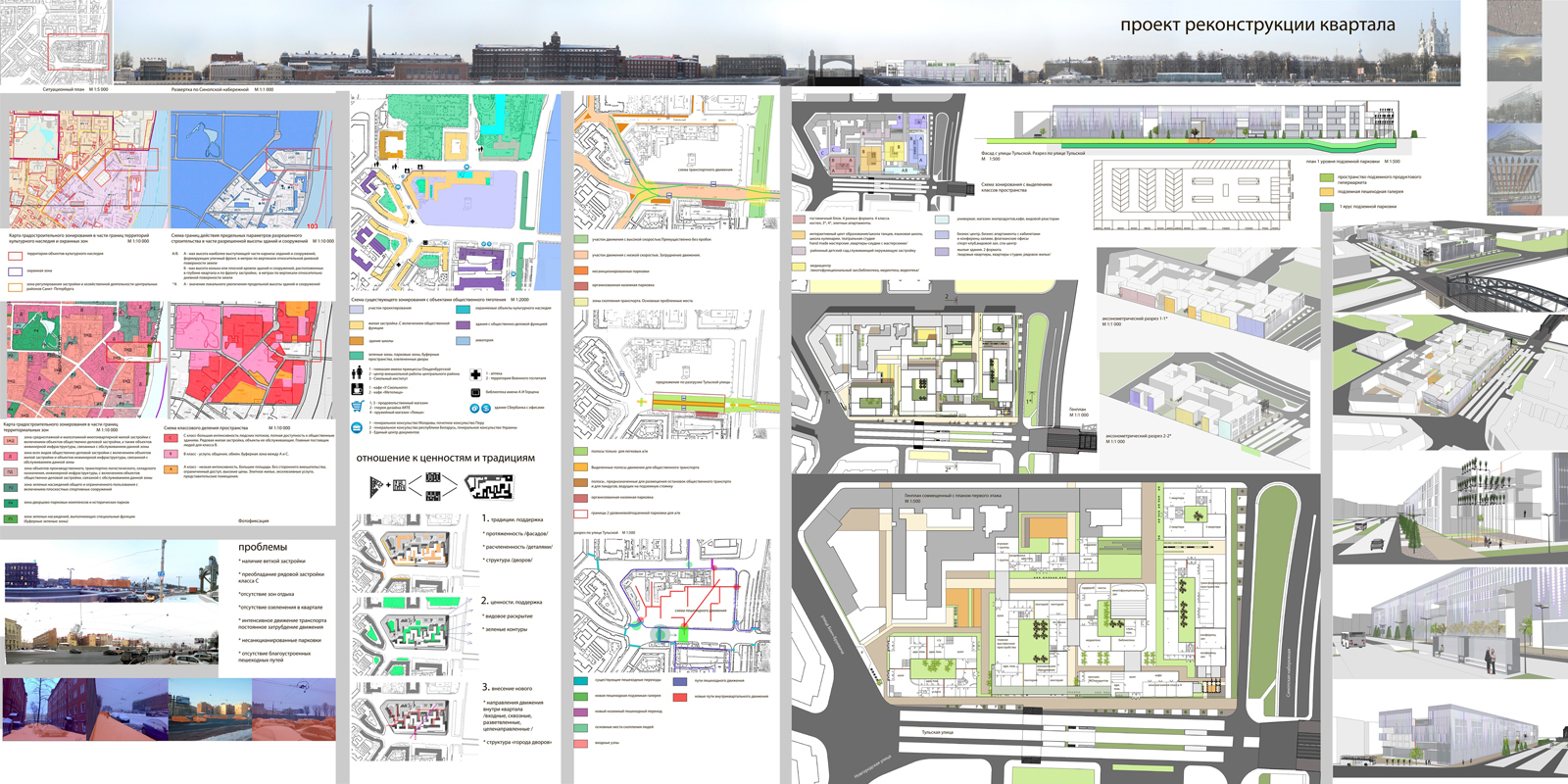The width and height of the screenshot is (1568, 784).
Task: Click the consulate briefcase icon in the legend
Action: click(357, 427)
